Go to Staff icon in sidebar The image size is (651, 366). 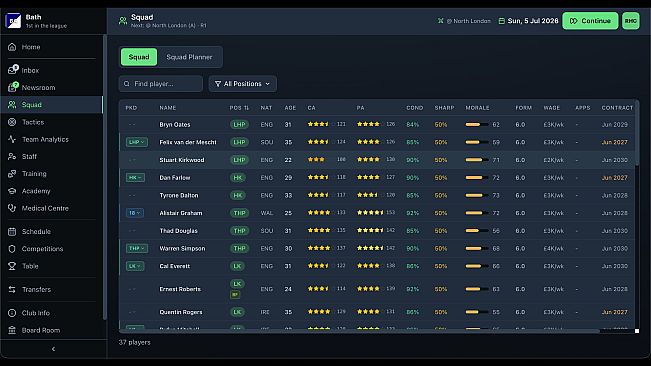click(12, 156)
